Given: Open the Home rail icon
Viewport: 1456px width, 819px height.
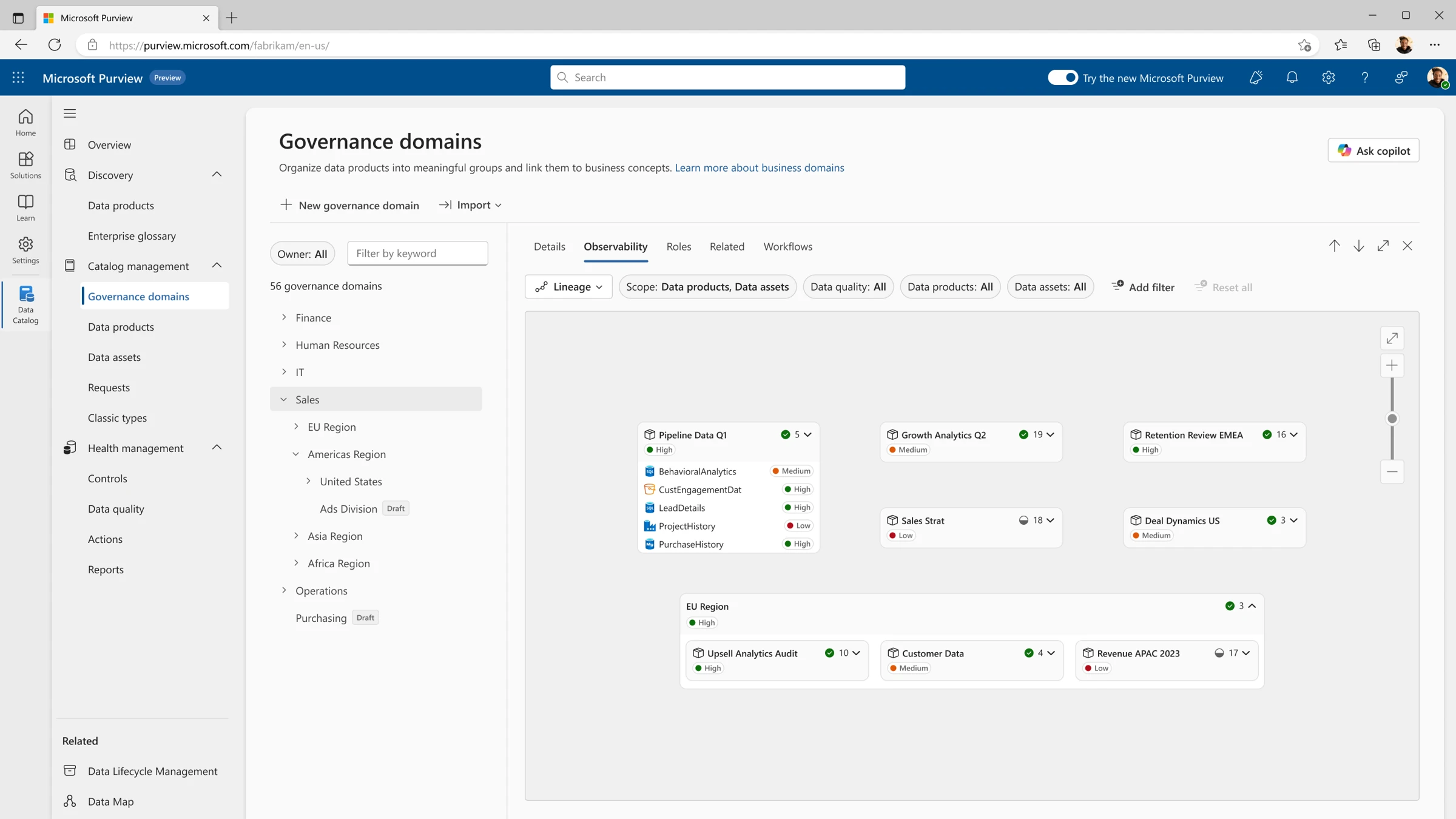Looking at the screenshot, I should pyautogui.click(x=25, y=123).
